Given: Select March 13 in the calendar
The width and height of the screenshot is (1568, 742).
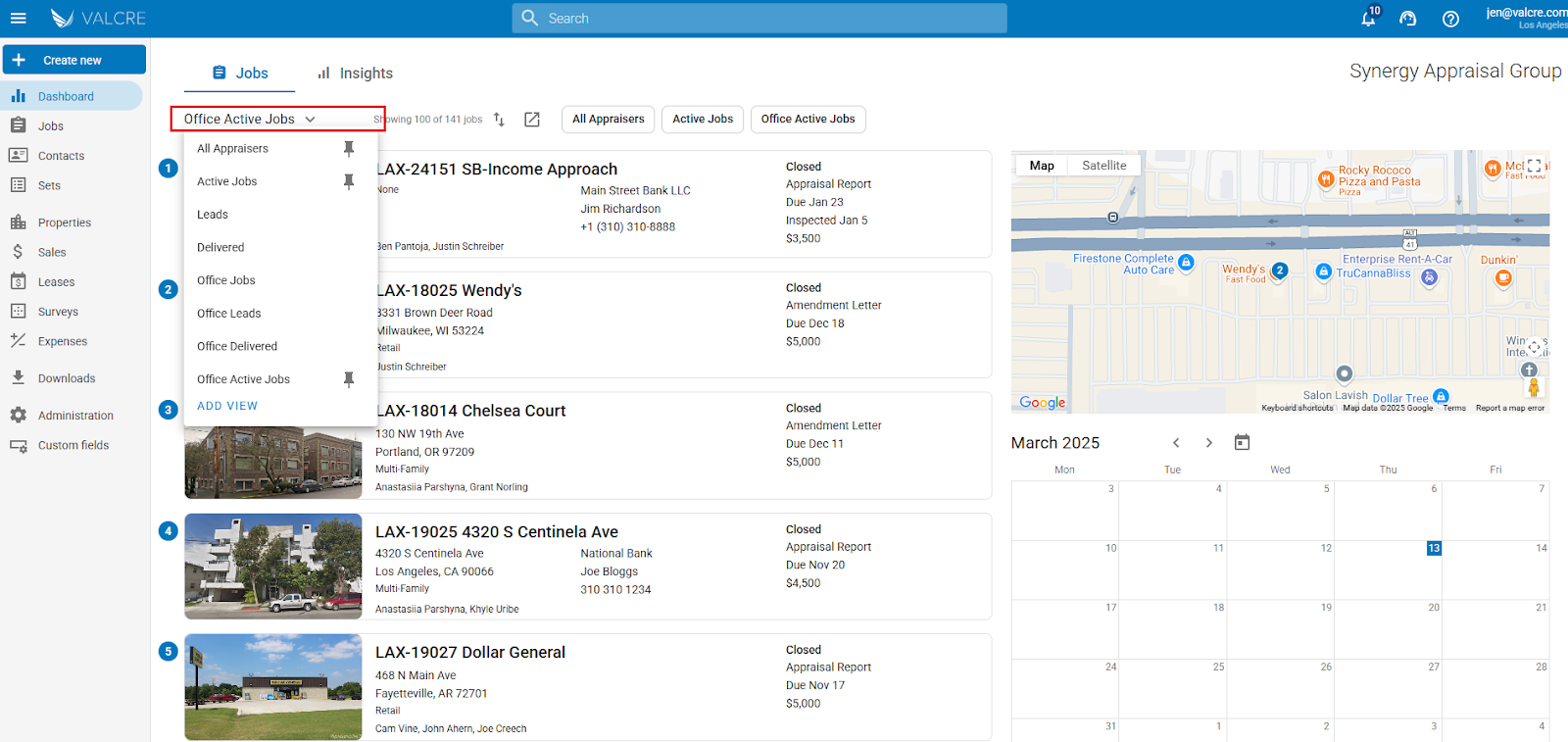Looking at the screenshot, I should 1434,548.
